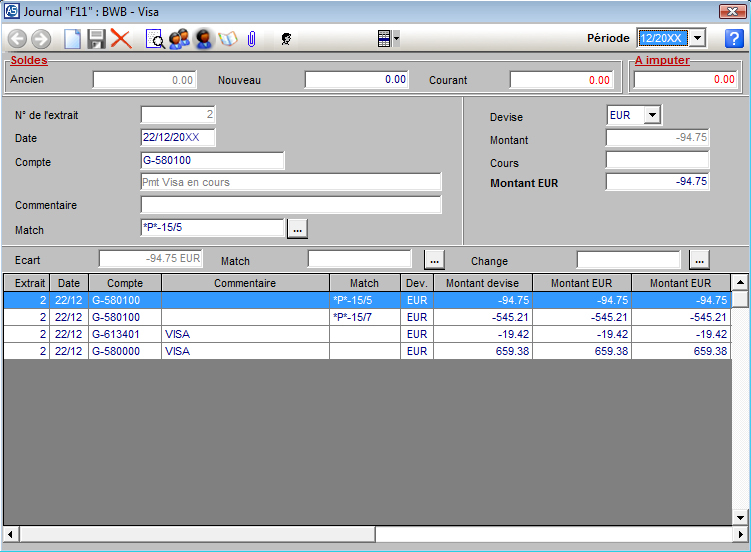Click the Compte field containing G-580100

tap(213, 161)
